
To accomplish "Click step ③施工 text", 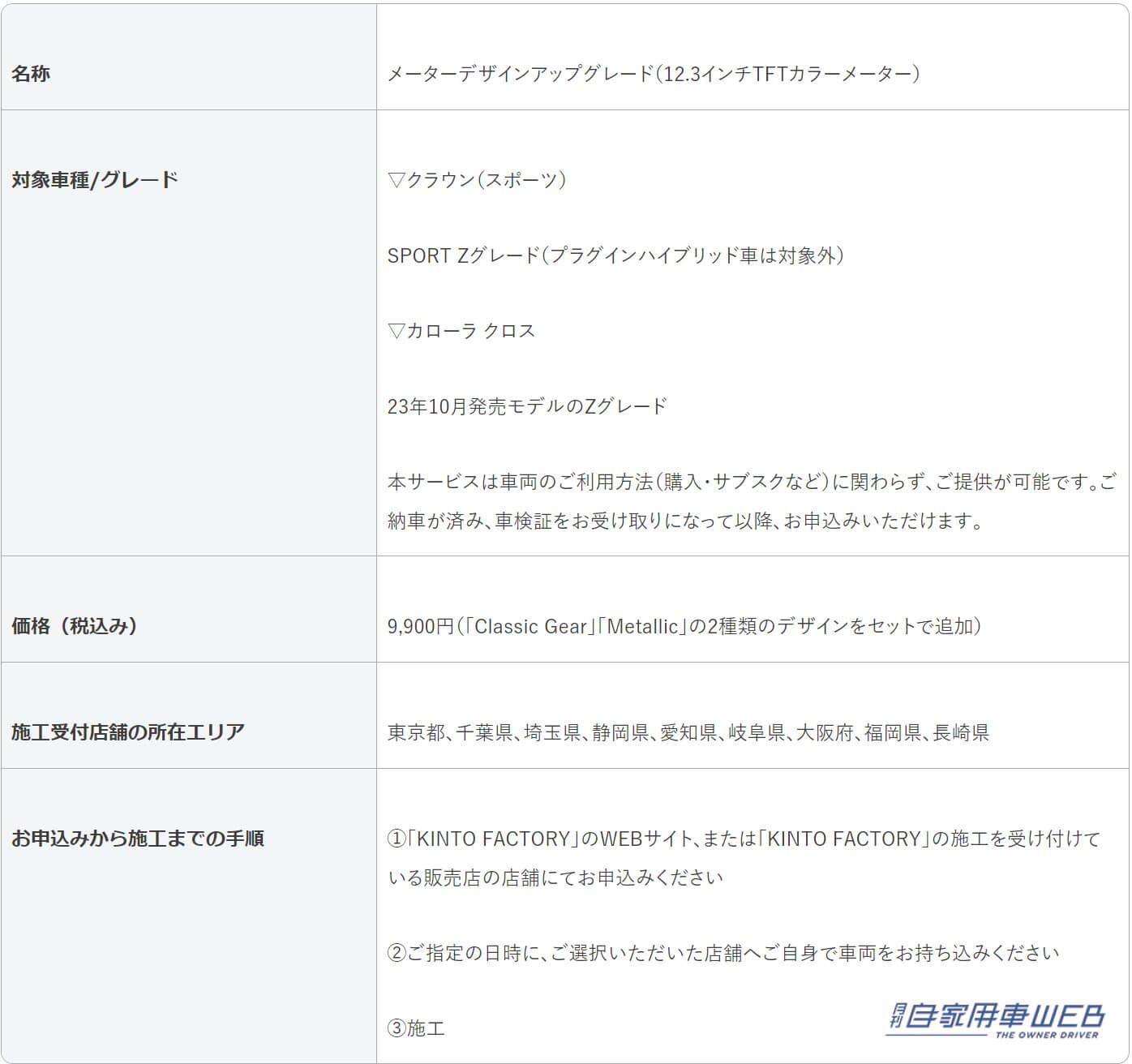I will point(417,1029).
